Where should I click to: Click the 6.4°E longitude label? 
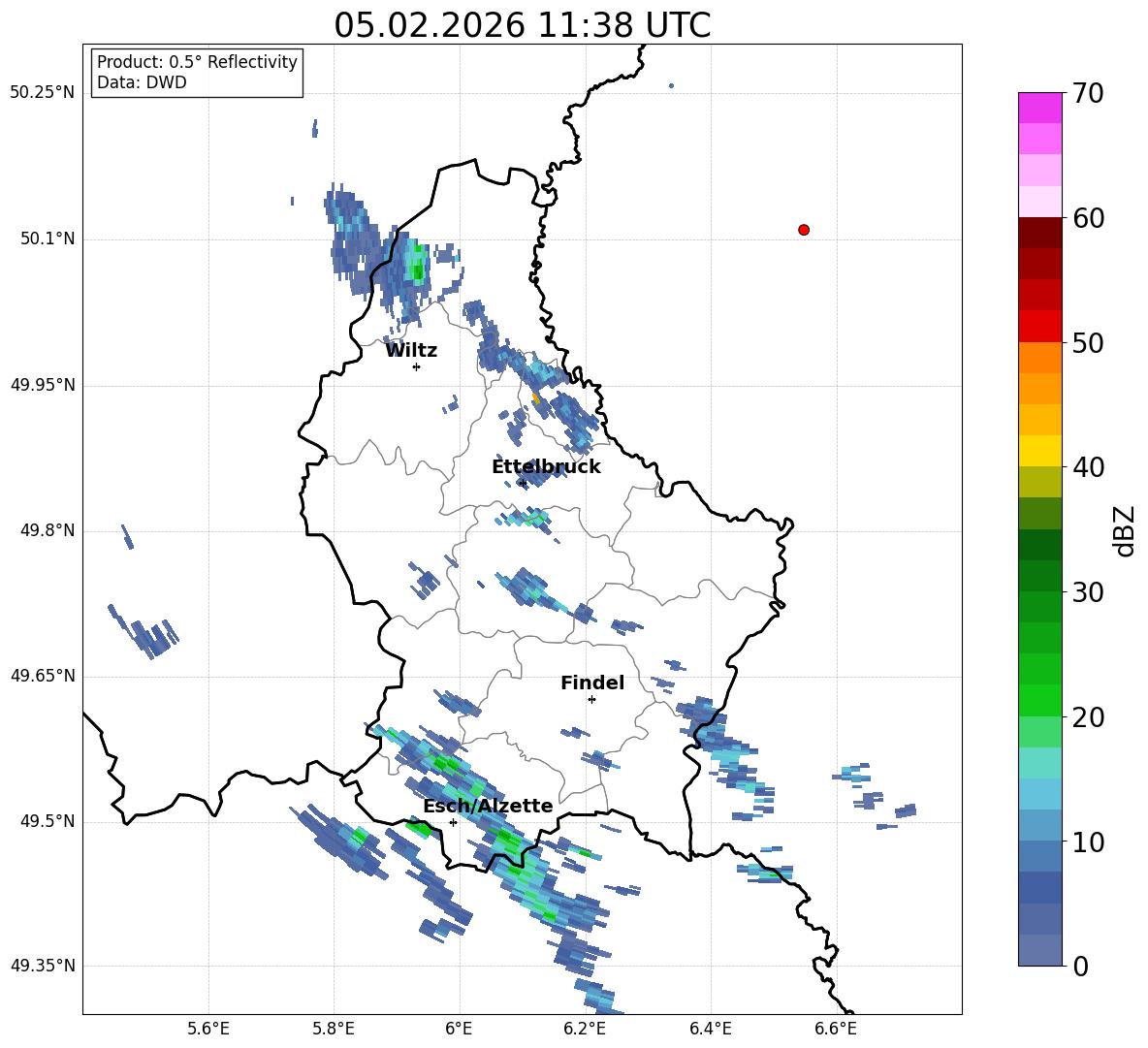coord(710,1029)
